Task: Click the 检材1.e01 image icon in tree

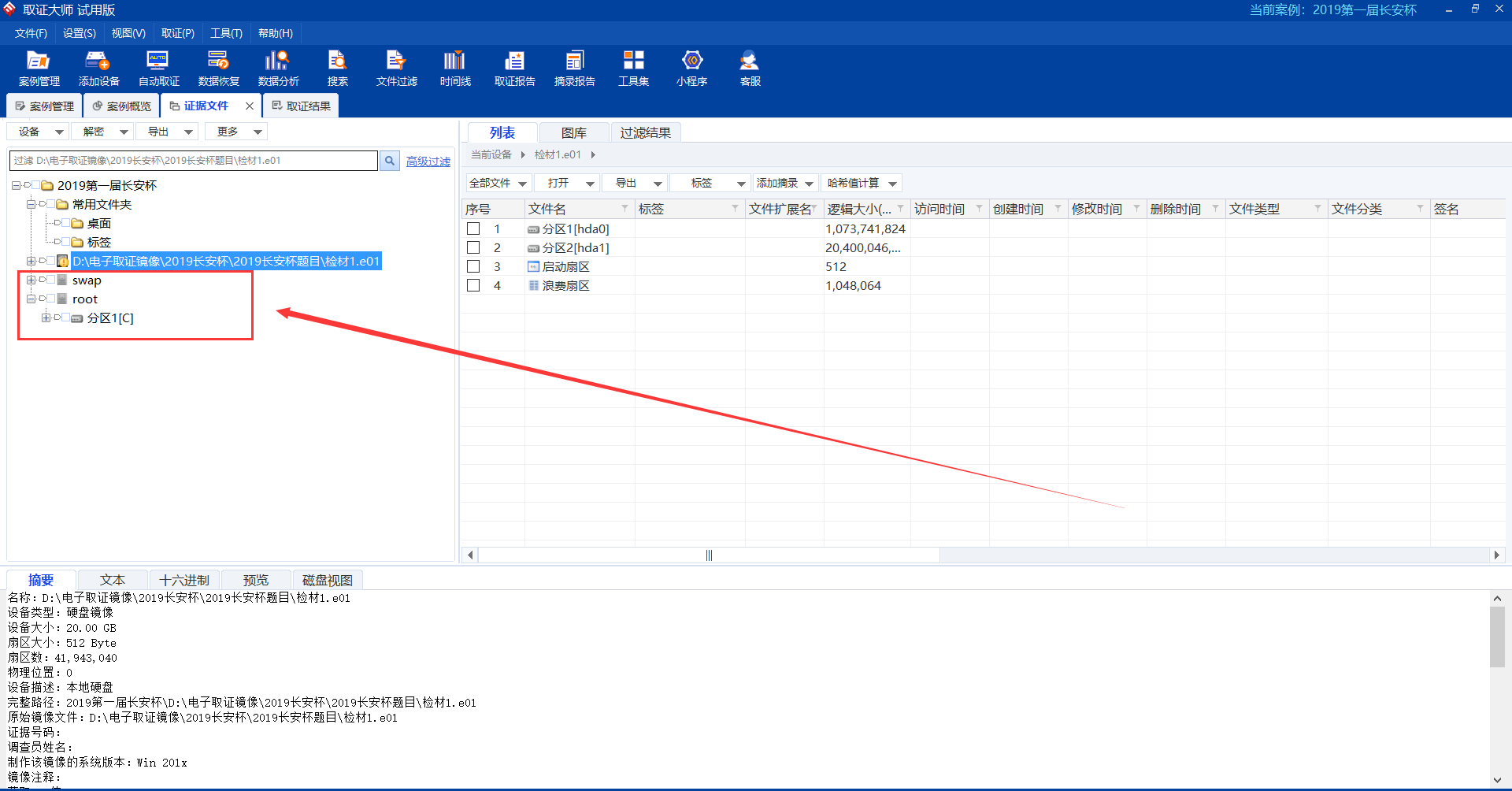Action: [62, 262]
